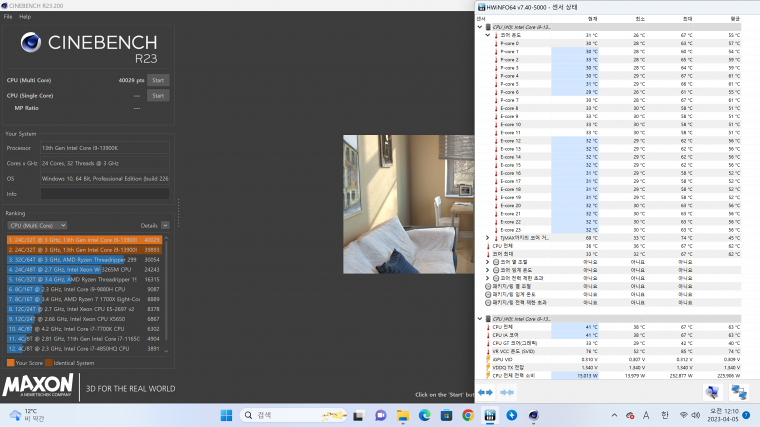Screen dimensions: 760x427
Task: Select the P-core 4 sensor row
Action: (x=609, y=76)
